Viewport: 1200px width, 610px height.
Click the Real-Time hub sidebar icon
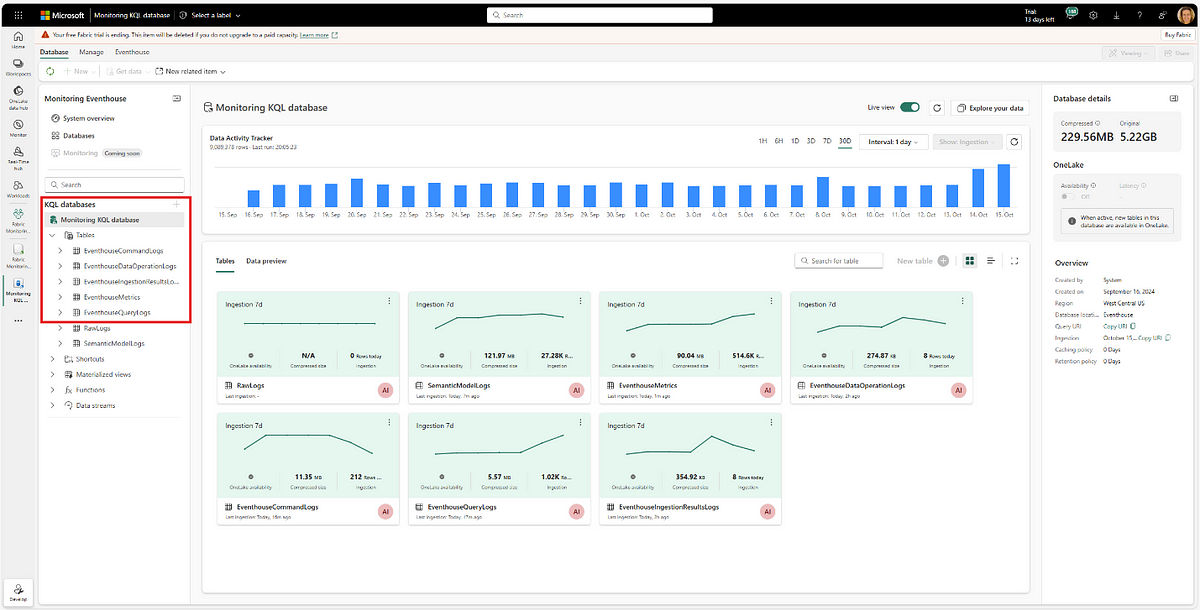pos(18,154)
